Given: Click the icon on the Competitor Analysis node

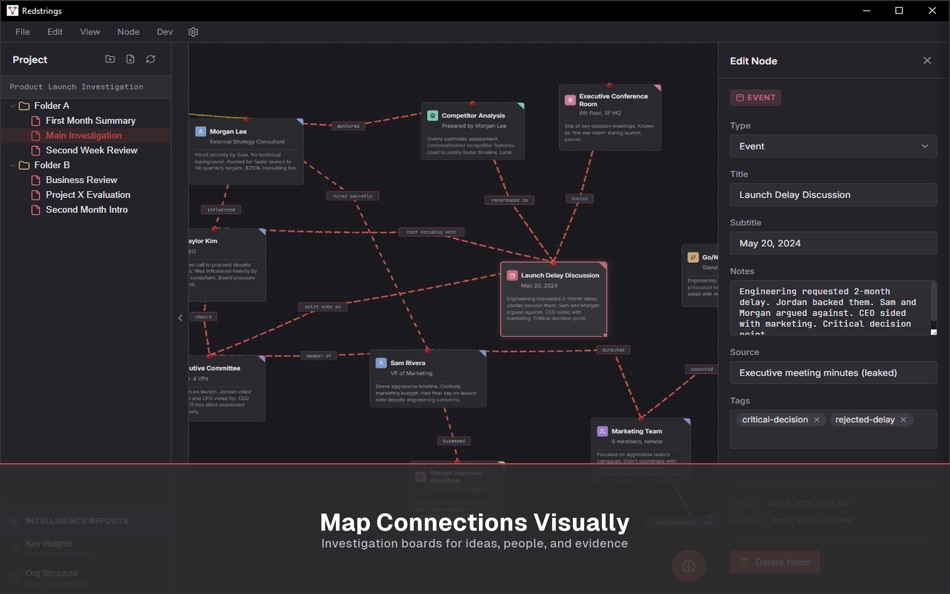Looking at the screenshot, I should [431, 115].
